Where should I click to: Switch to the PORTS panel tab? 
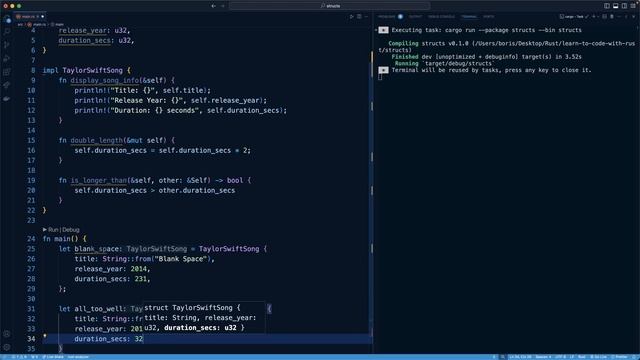(x=489, y=17)
